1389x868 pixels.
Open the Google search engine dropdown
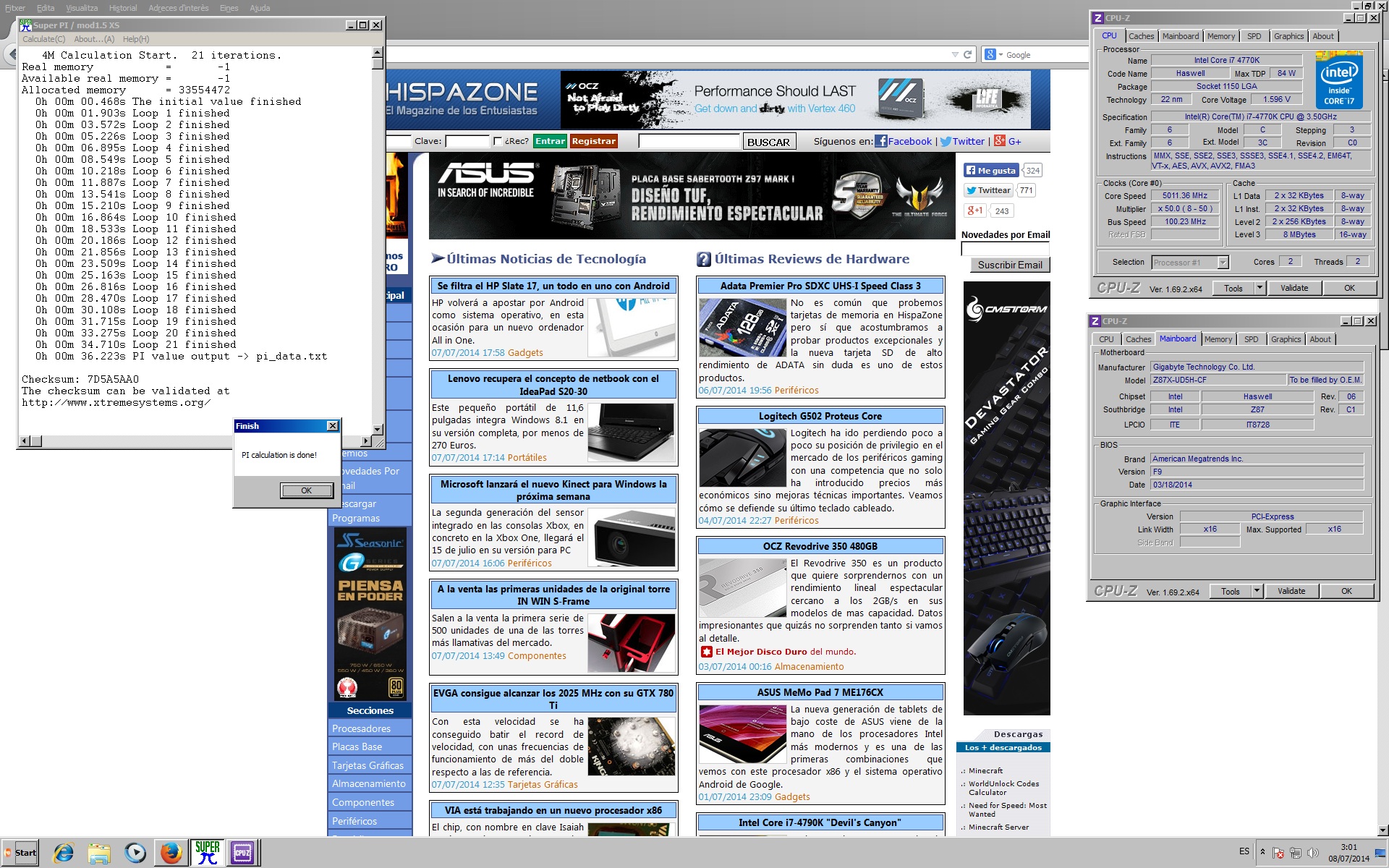click(x=994, y=55)
